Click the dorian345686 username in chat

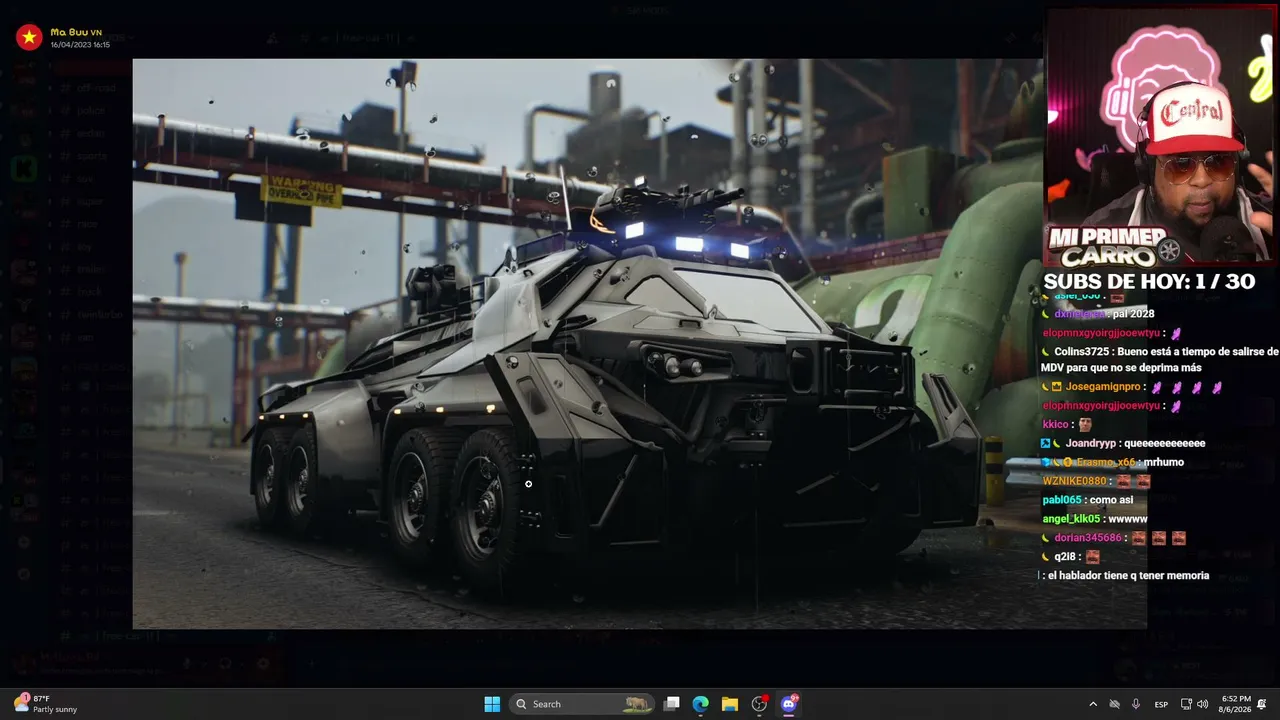pos(1088,538)
